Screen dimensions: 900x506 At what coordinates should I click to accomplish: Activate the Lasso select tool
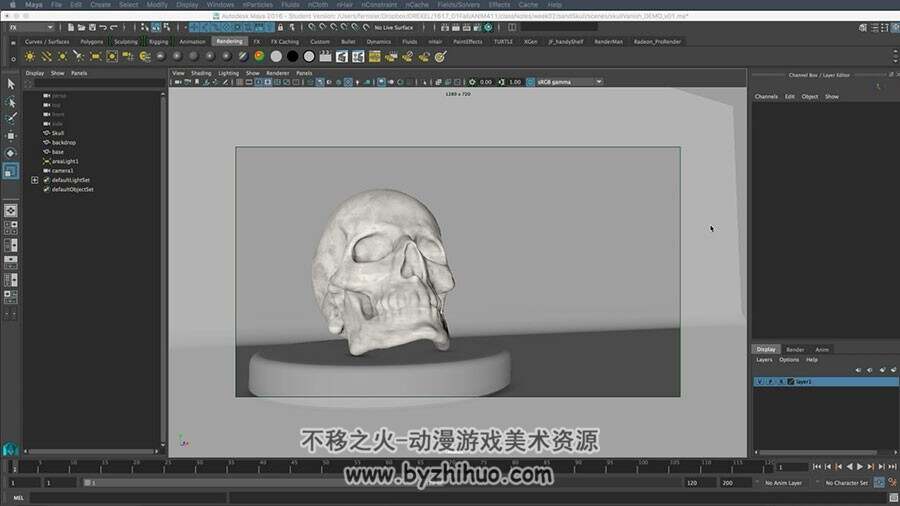(11, 102)
